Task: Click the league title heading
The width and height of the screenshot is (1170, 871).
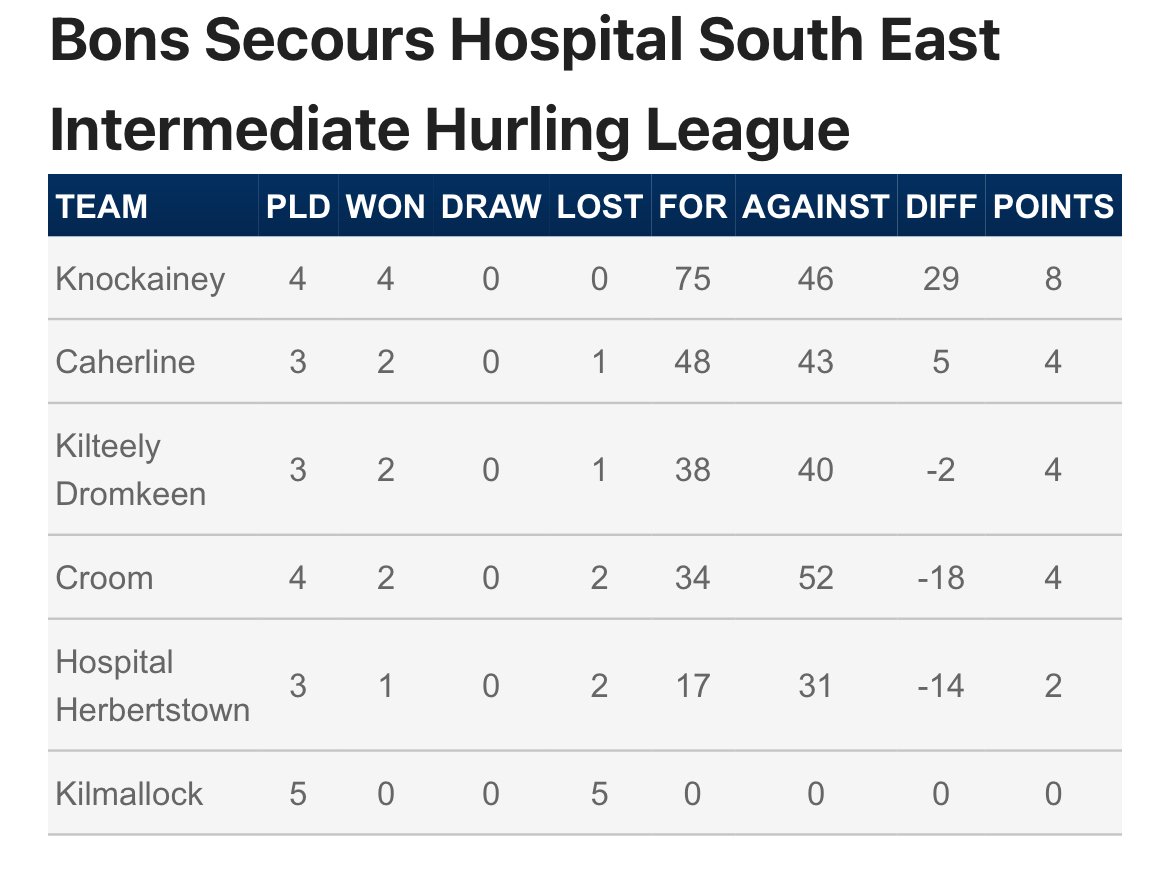Action: pos(525,84)
